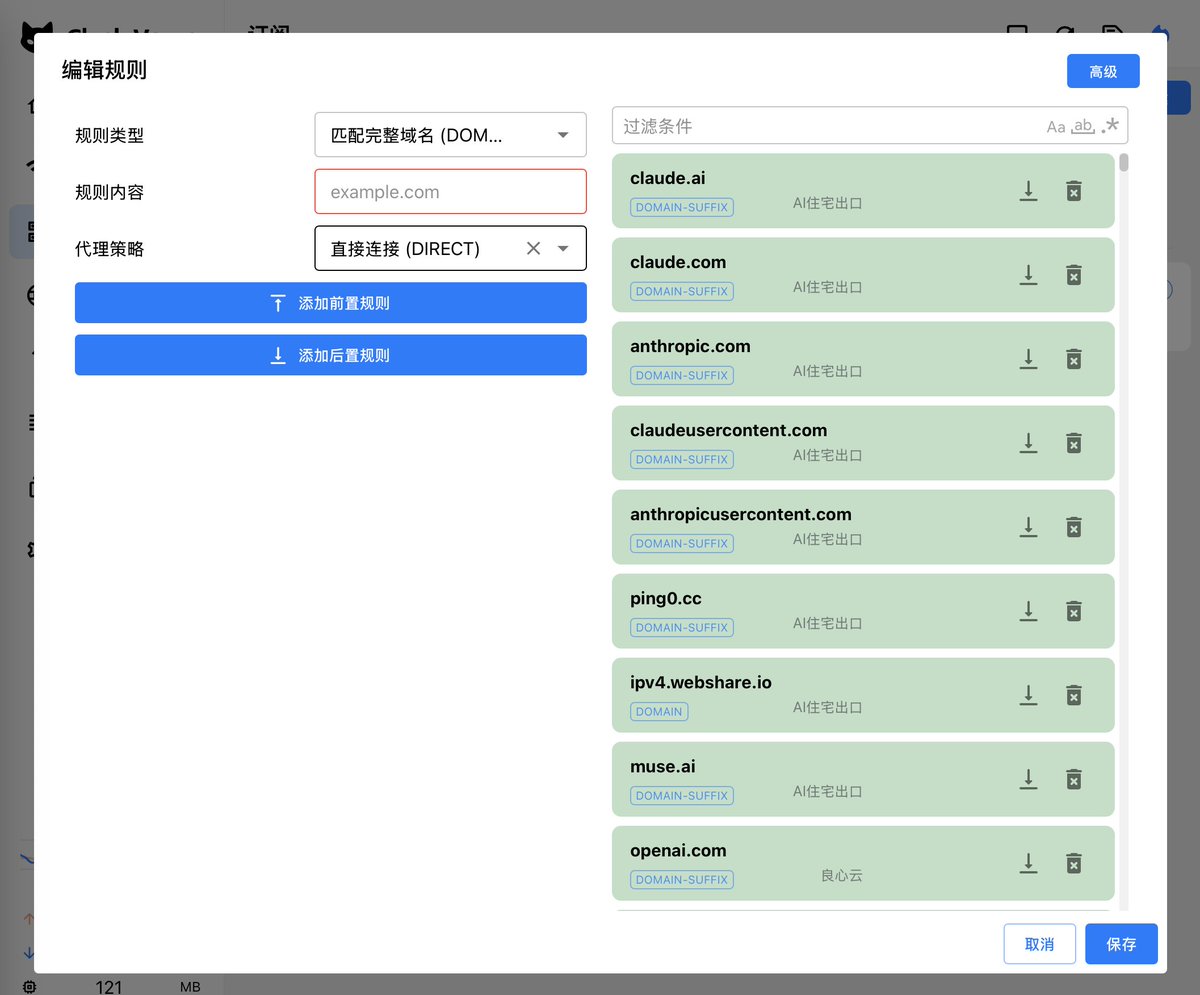Click 保存 to save rules
This screenshot has height=995, width=1200.
pos(1121,944)
